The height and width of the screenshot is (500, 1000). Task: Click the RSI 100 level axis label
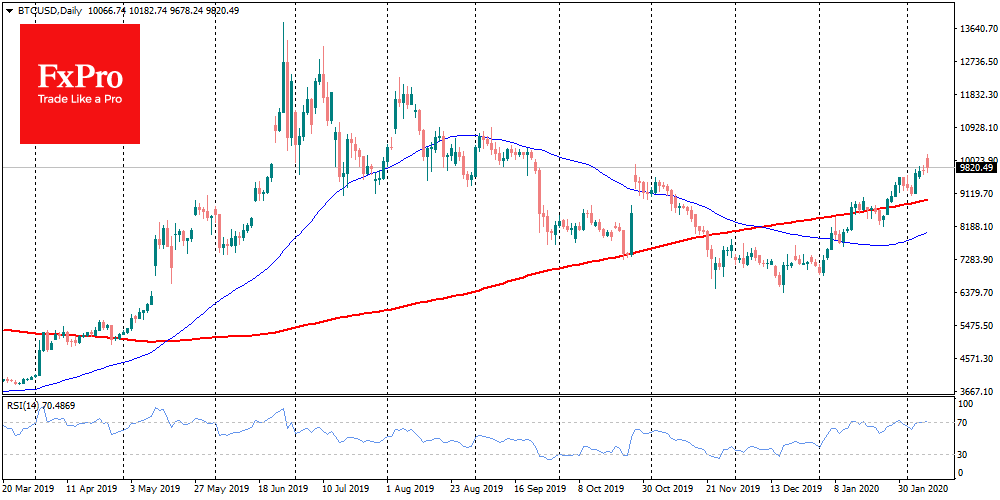[966, 405]
